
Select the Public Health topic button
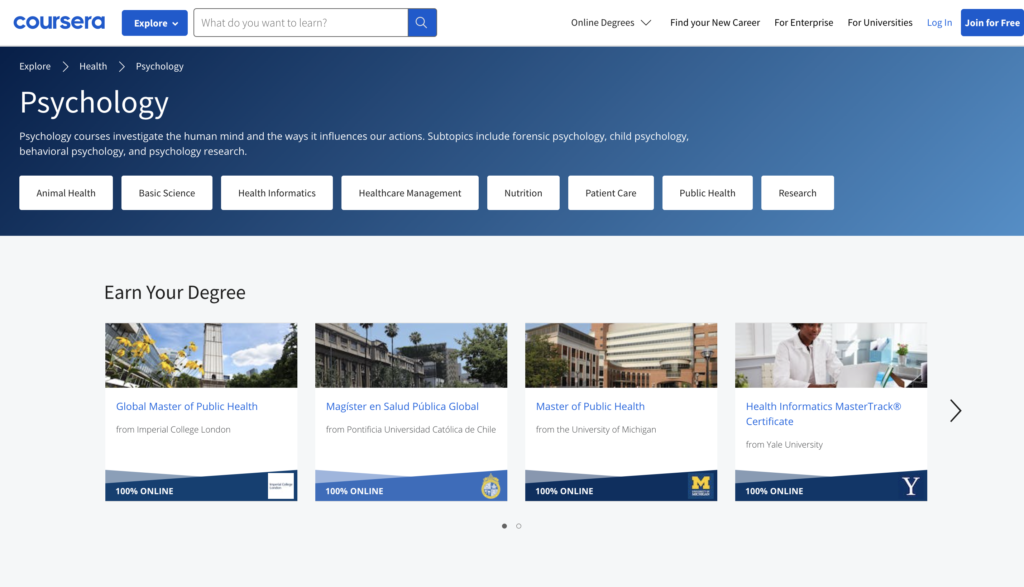pyautogui.click(x=707, y=193)
